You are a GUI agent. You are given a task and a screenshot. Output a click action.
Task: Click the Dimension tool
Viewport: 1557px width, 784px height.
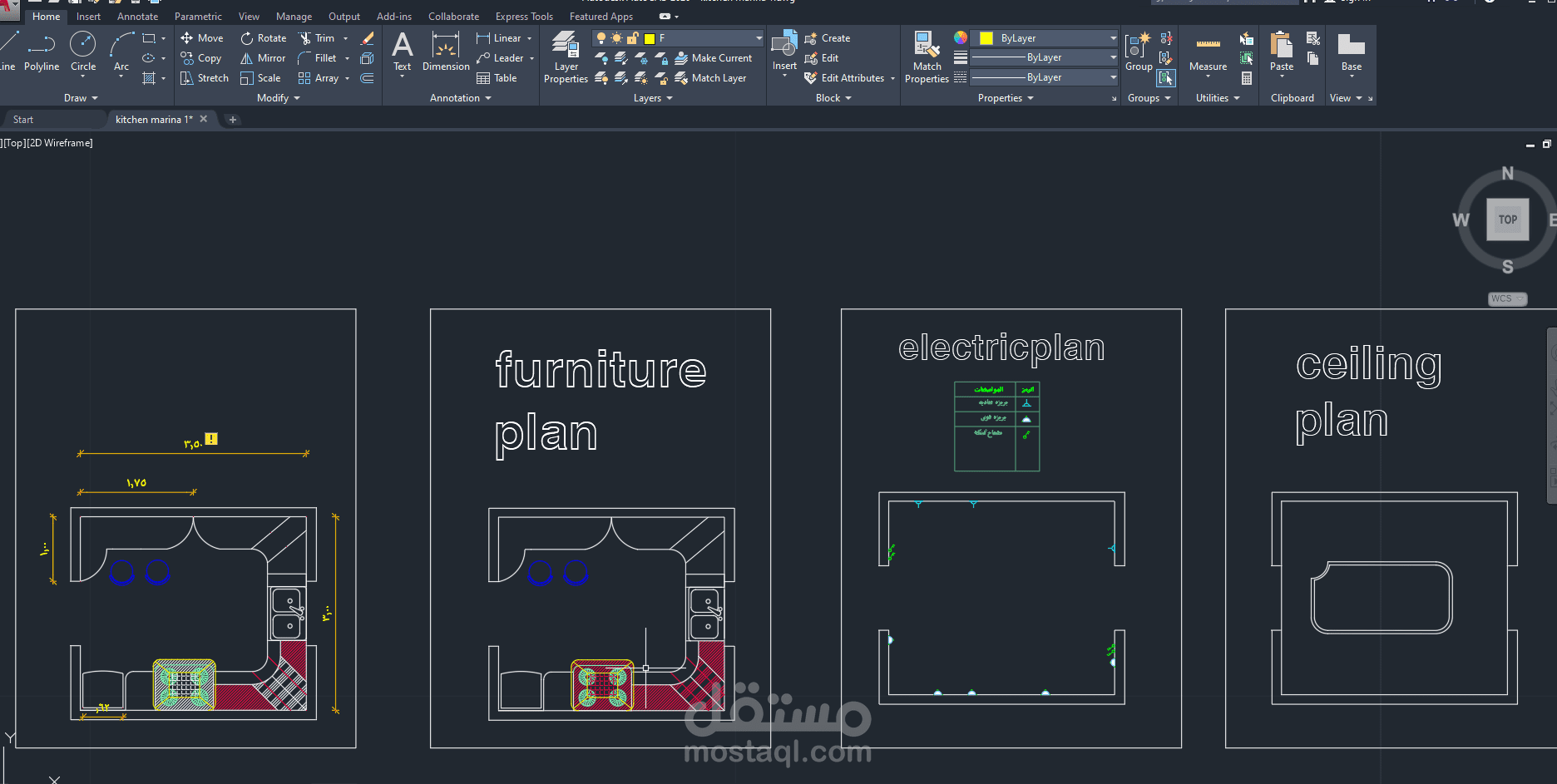click(446, 52)
